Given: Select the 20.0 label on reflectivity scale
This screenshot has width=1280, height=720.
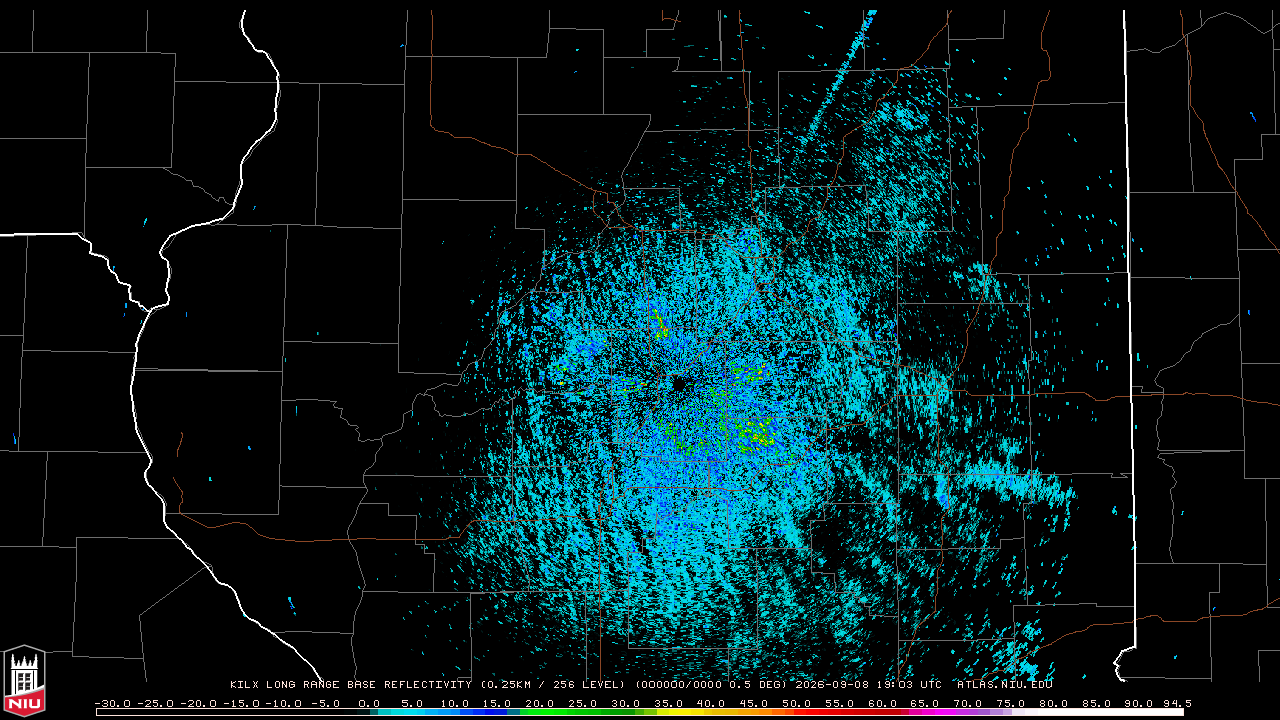Looking at the screenshot, I should [539, 703].
